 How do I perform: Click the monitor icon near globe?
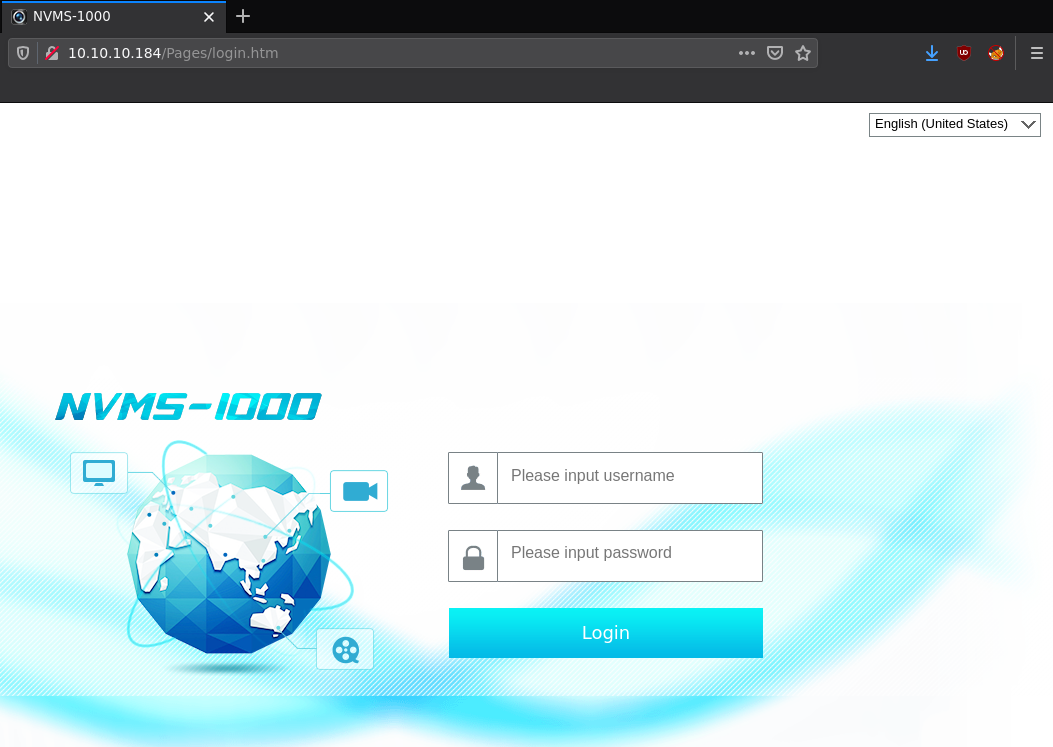click(99, 473)
